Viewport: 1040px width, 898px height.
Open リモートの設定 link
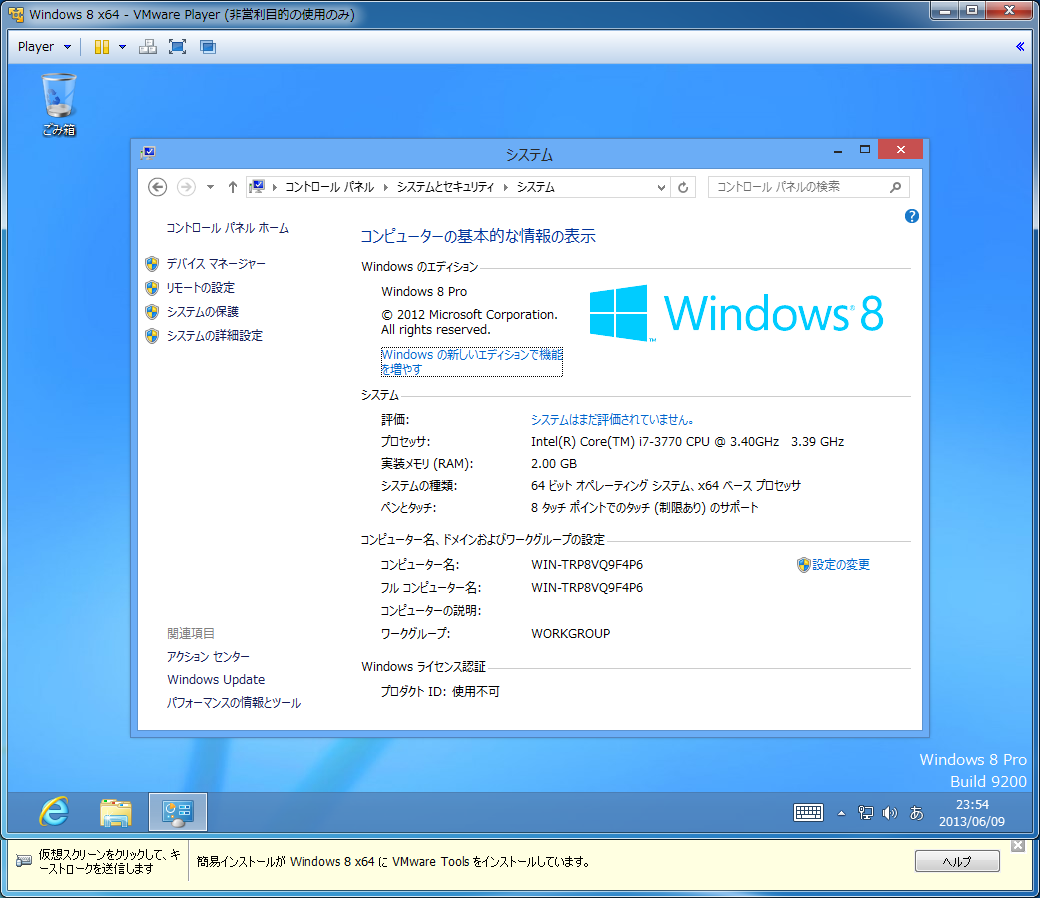200,288
